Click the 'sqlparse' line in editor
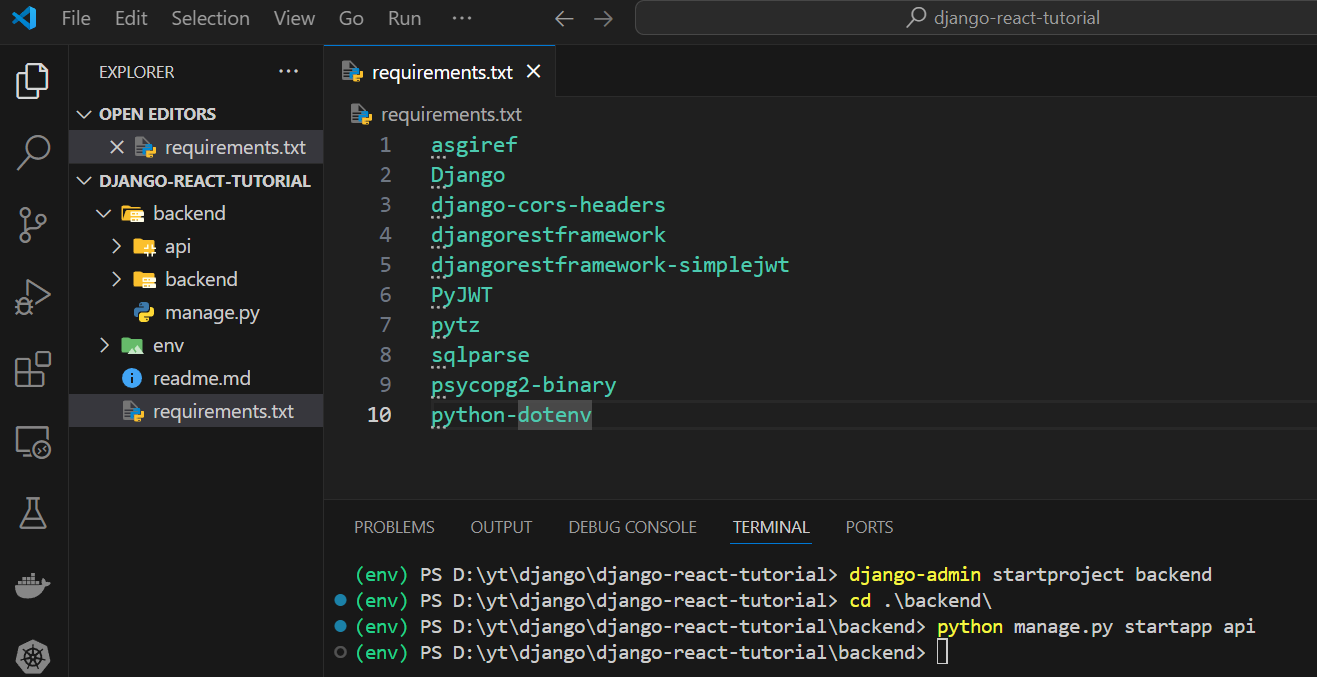 coord(480,355)
